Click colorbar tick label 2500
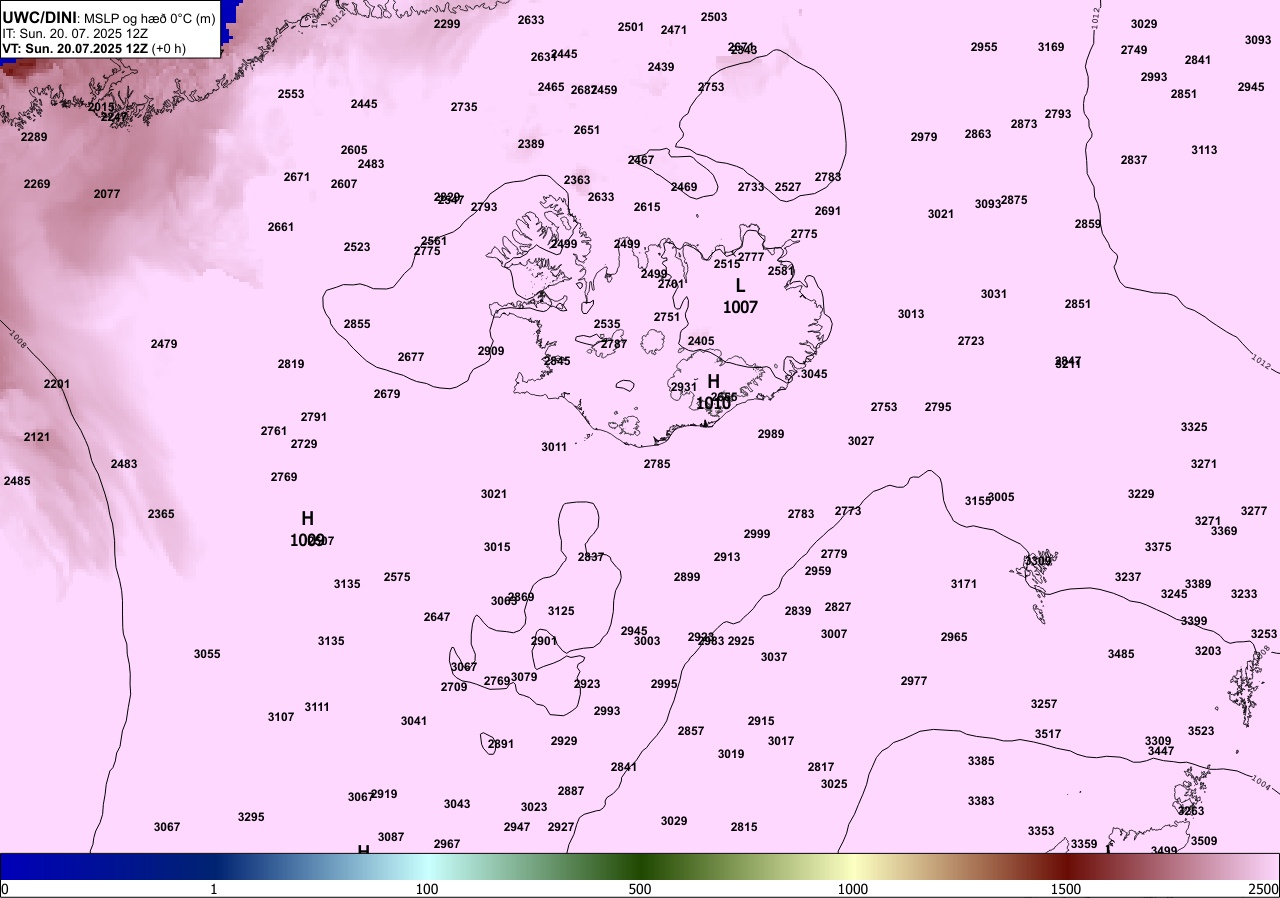This screenshot has height=898, width=1280. click(1263, 889)
